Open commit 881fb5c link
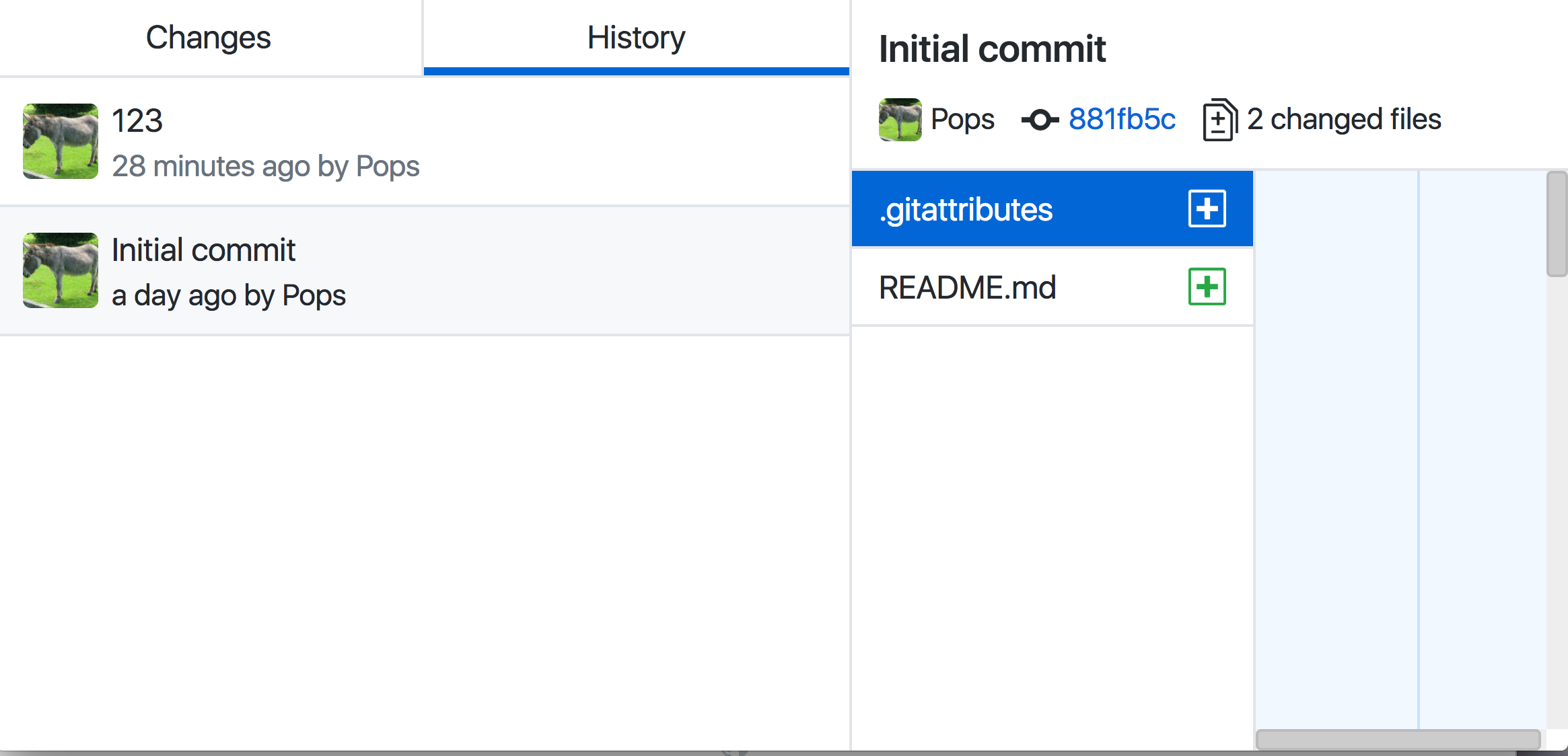 1122,120
